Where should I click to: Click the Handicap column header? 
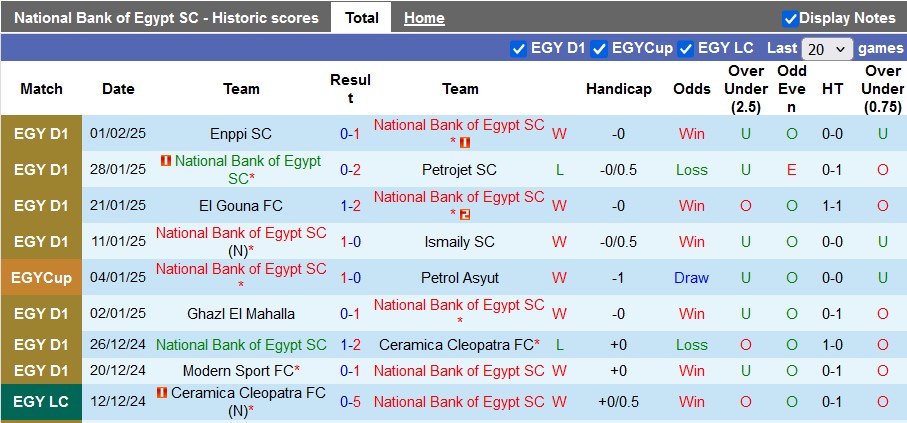tap(619, 89)
